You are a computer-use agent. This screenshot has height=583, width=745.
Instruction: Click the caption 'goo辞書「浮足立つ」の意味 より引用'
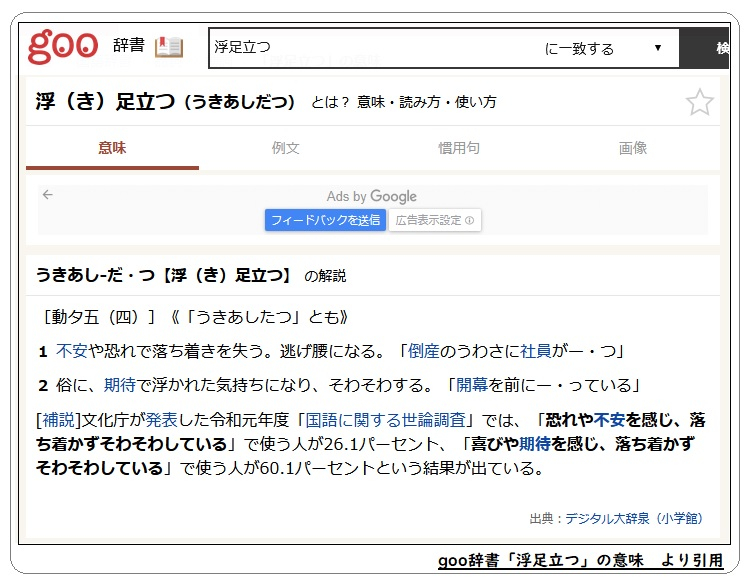tap(580, 560)
